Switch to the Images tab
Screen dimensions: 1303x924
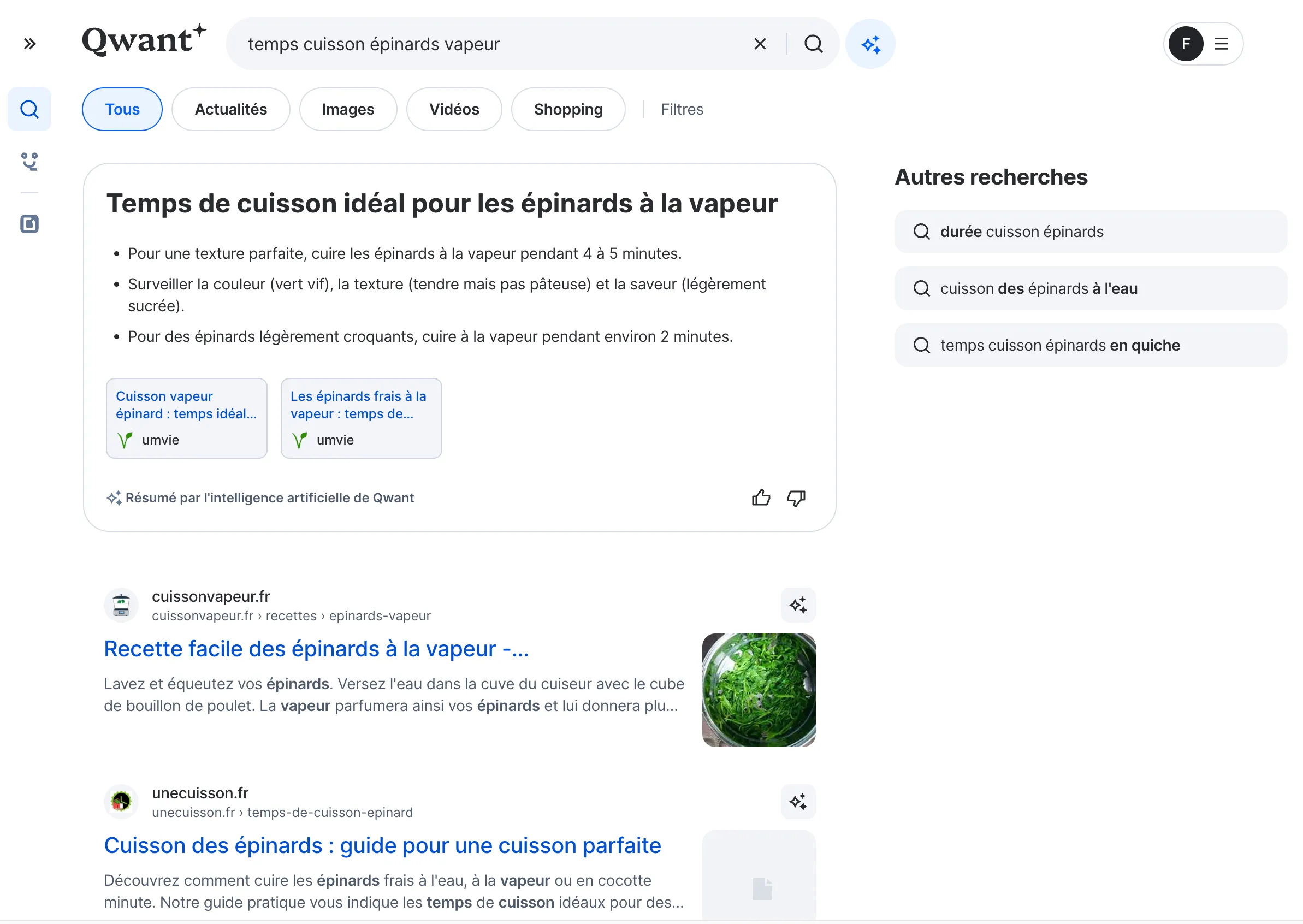(348, 109)
